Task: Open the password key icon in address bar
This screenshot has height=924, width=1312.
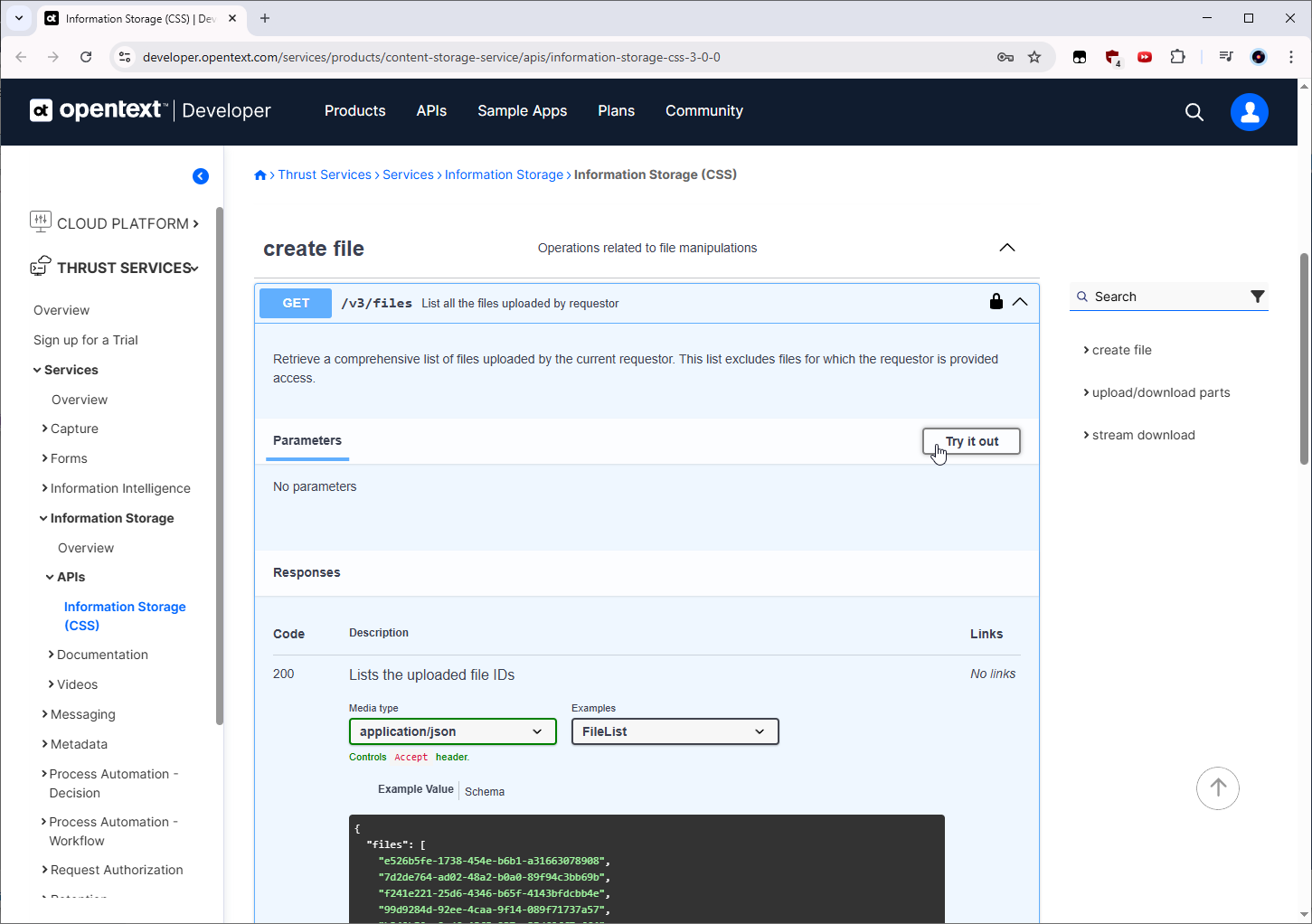Action: tap(1005, 57)
